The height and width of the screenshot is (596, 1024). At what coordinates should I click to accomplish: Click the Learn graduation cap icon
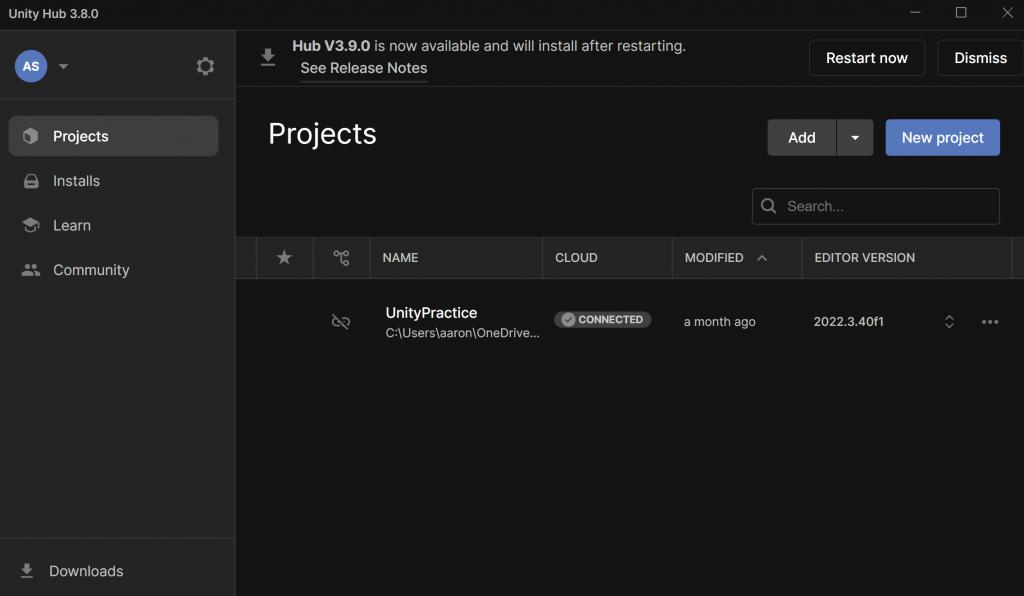[x=31, y=225]
